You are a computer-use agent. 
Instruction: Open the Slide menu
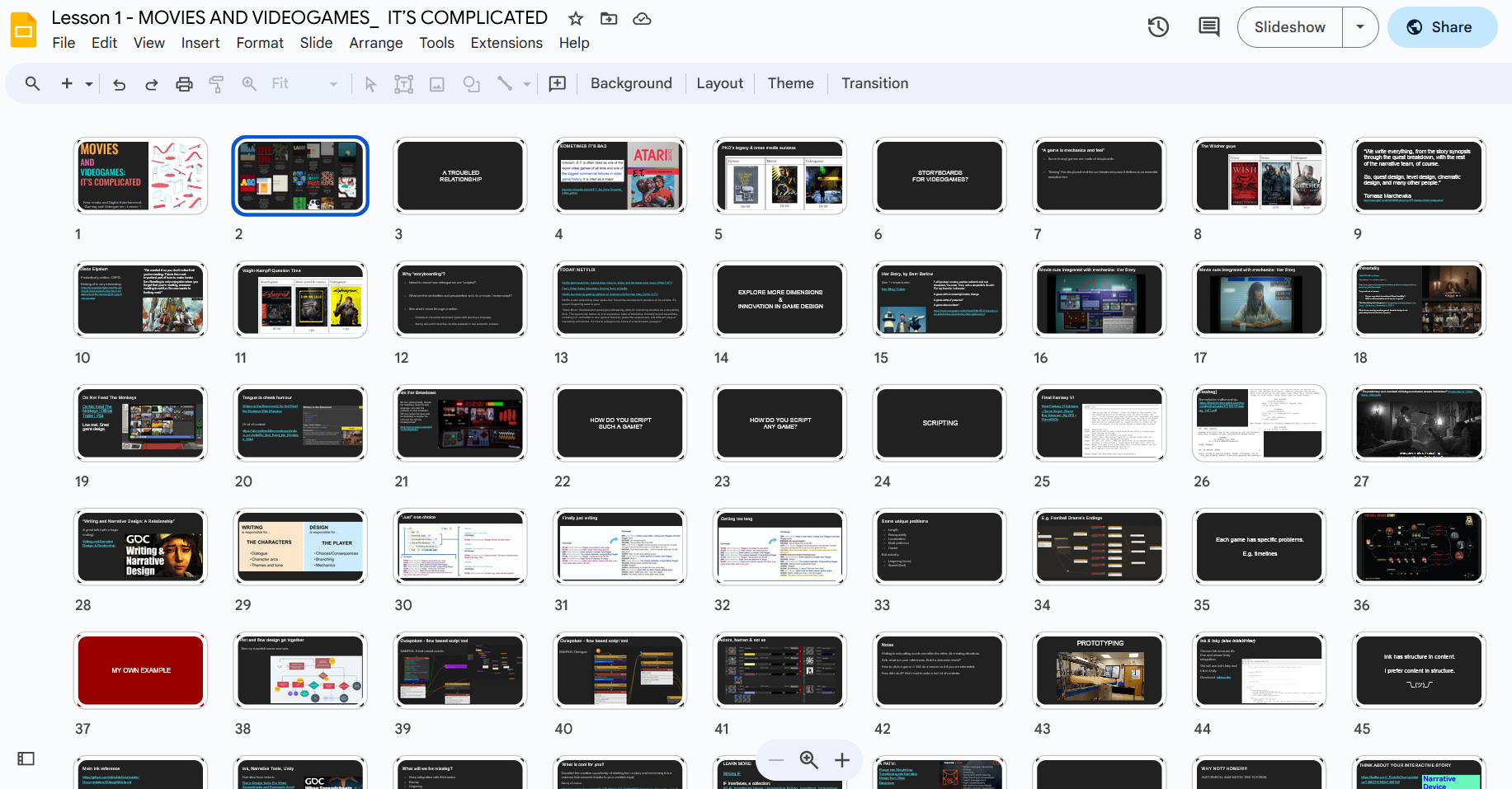(x=316, y=43)
